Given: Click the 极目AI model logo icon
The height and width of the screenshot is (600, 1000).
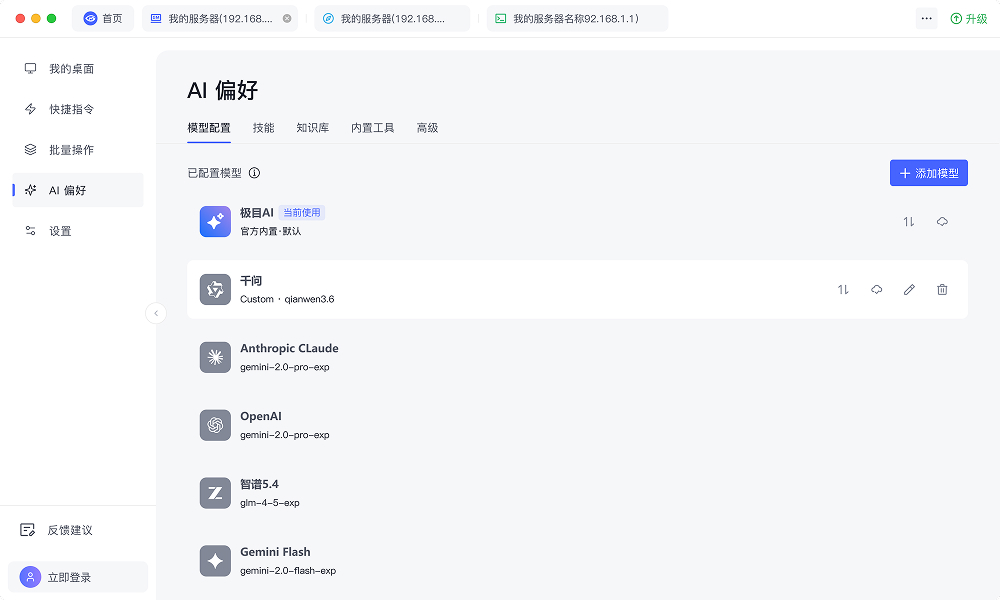Looking at the screenshot, I should (215, 222).
